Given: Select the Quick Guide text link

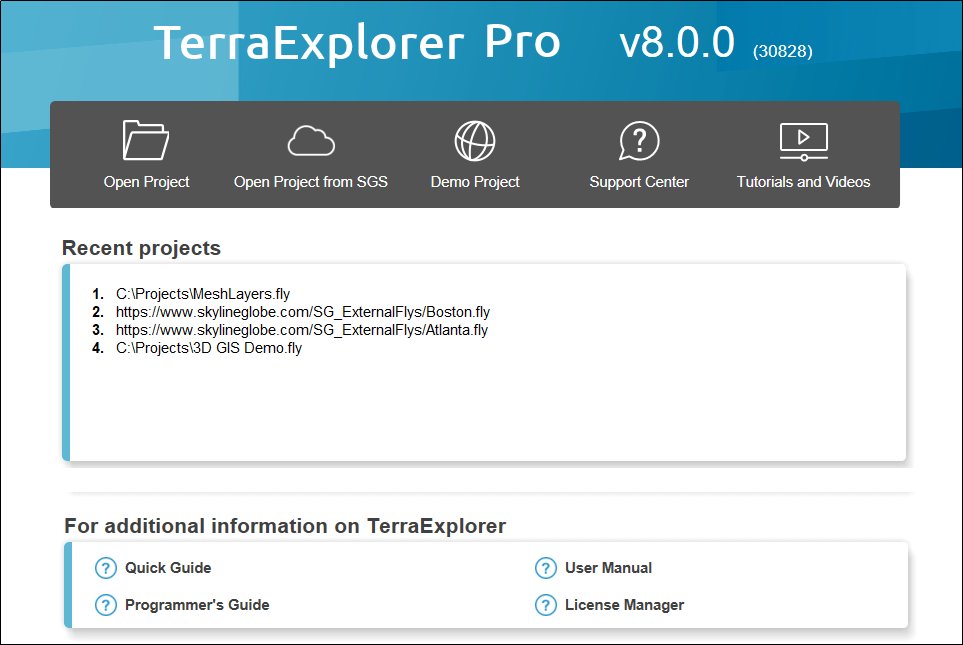Looking at the screenshot, I should click(168, 568).
